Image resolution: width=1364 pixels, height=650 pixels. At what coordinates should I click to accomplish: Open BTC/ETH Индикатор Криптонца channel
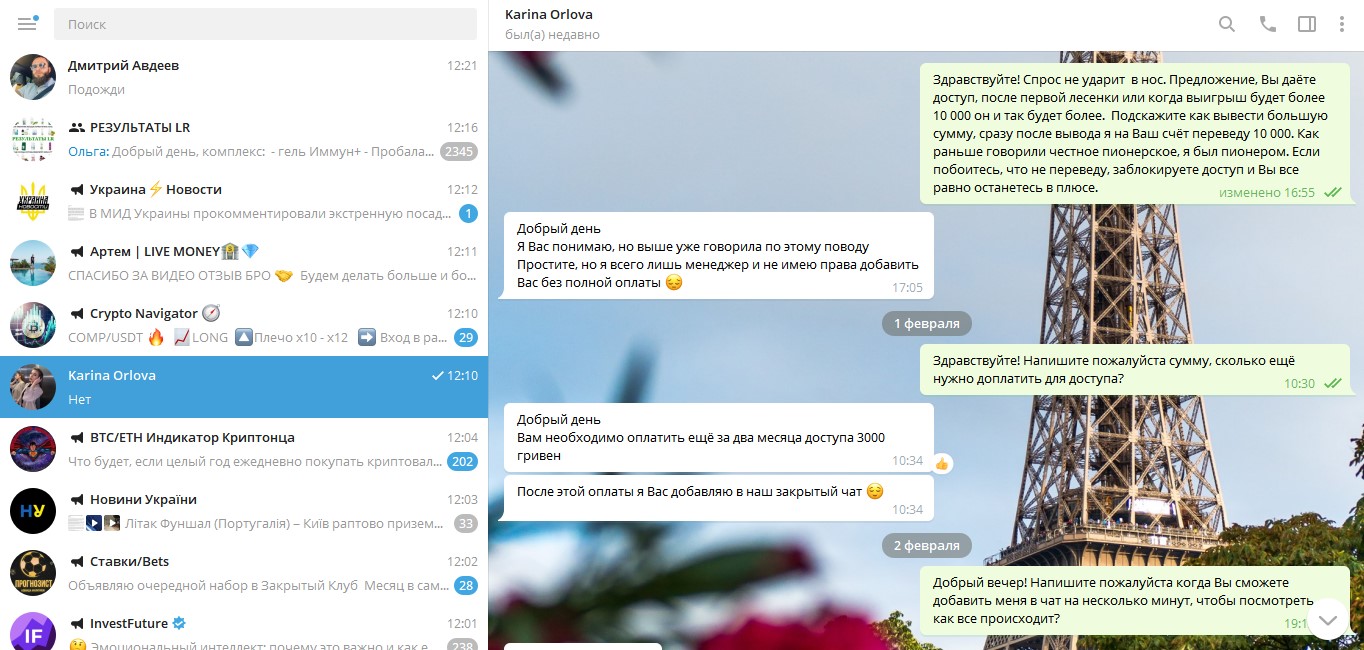244,449
